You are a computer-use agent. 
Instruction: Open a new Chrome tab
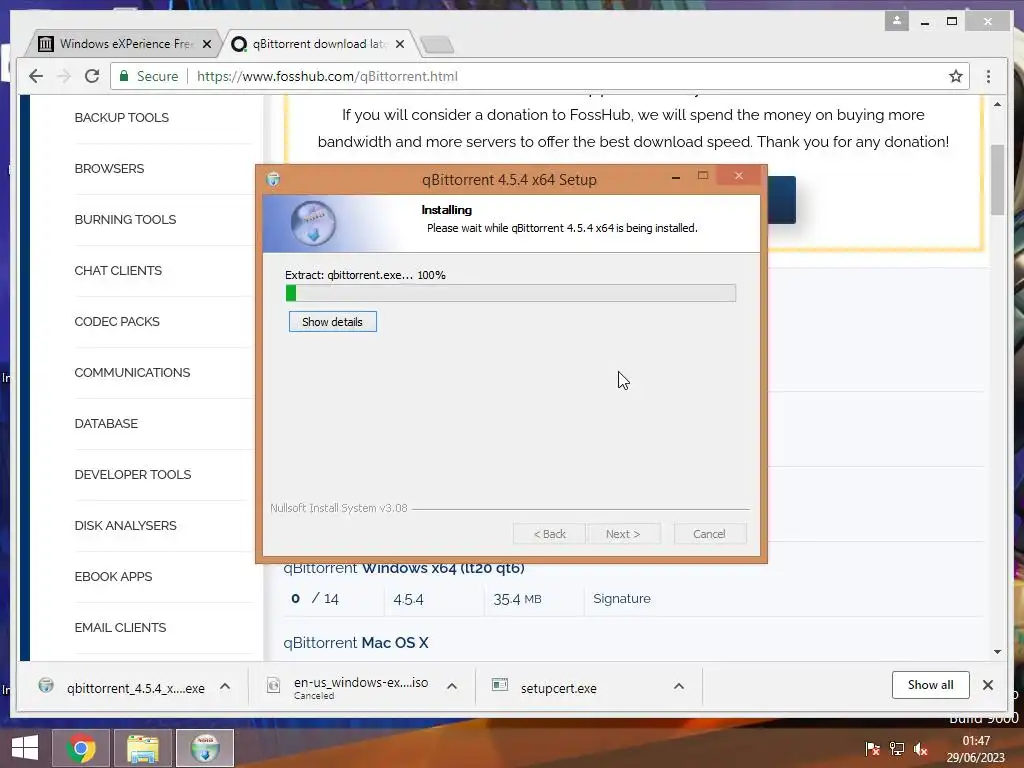tap(437, 44)
